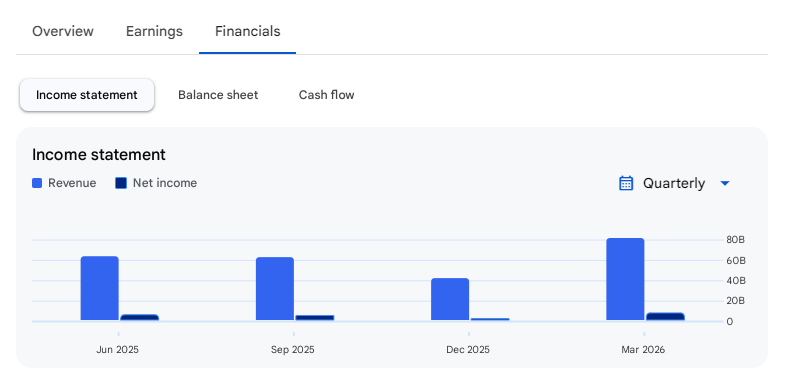This screenshot has width=786, height=386.
Task: Choose the Income statement pill
Action: pos(87,95)
